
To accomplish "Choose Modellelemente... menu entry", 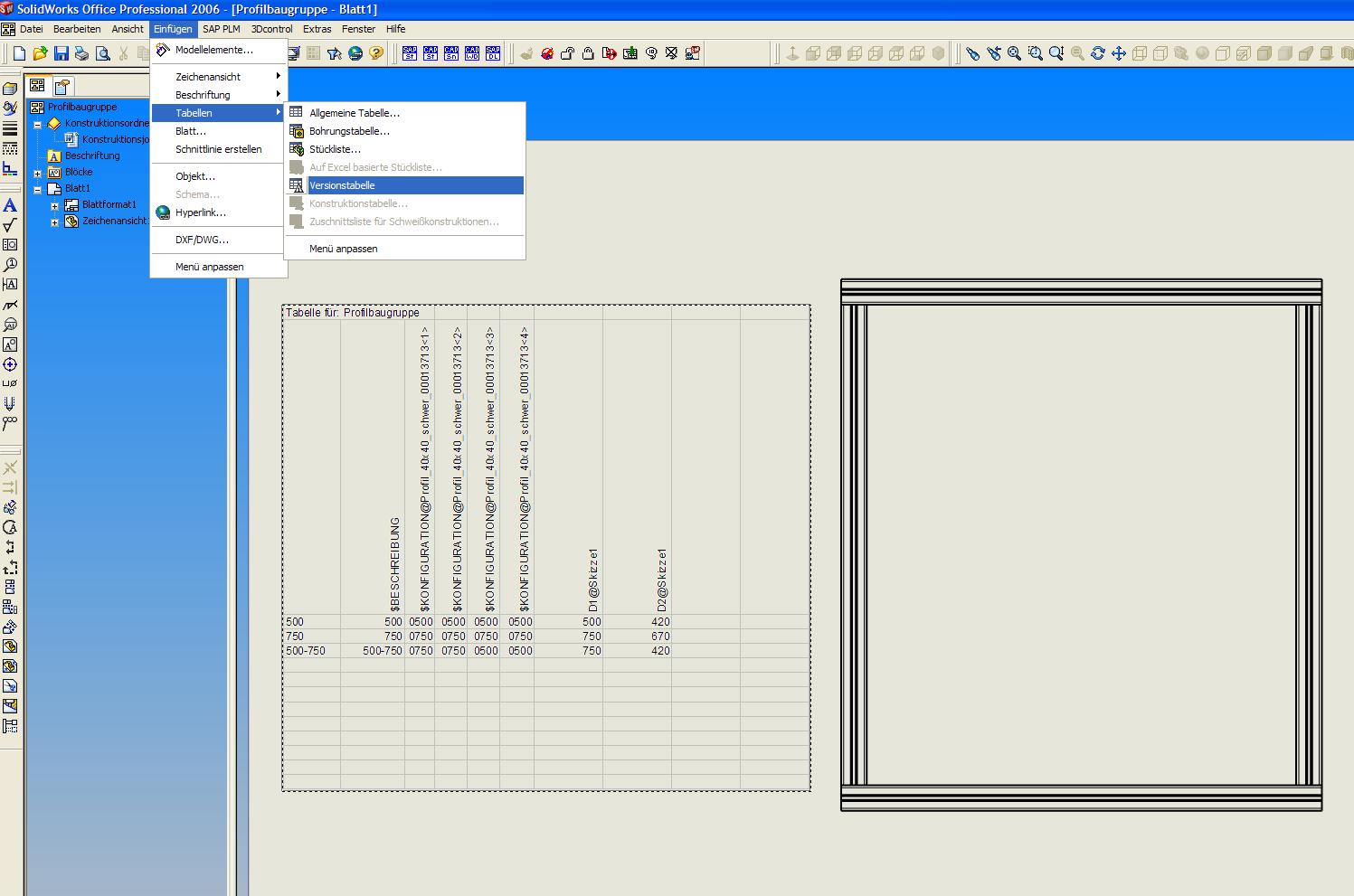I will pos(219,50).
